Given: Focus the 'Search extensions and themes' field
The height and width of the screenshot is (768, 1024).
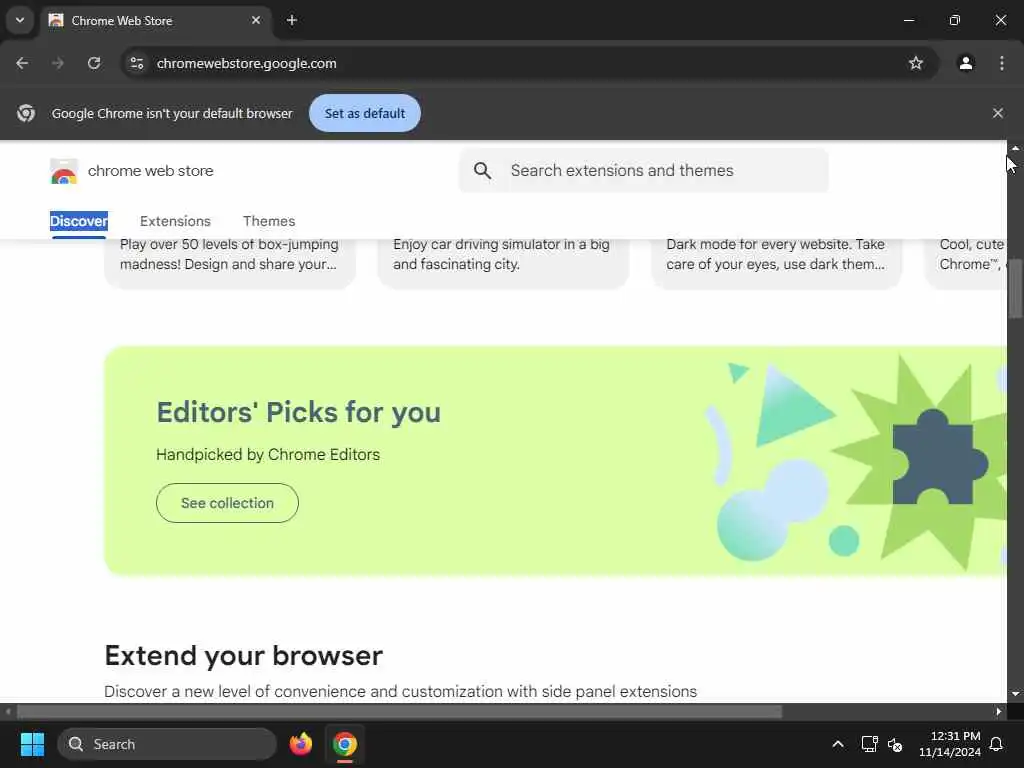Looking at the screenshot, I should pyautogui.click(x=643, y=170).
